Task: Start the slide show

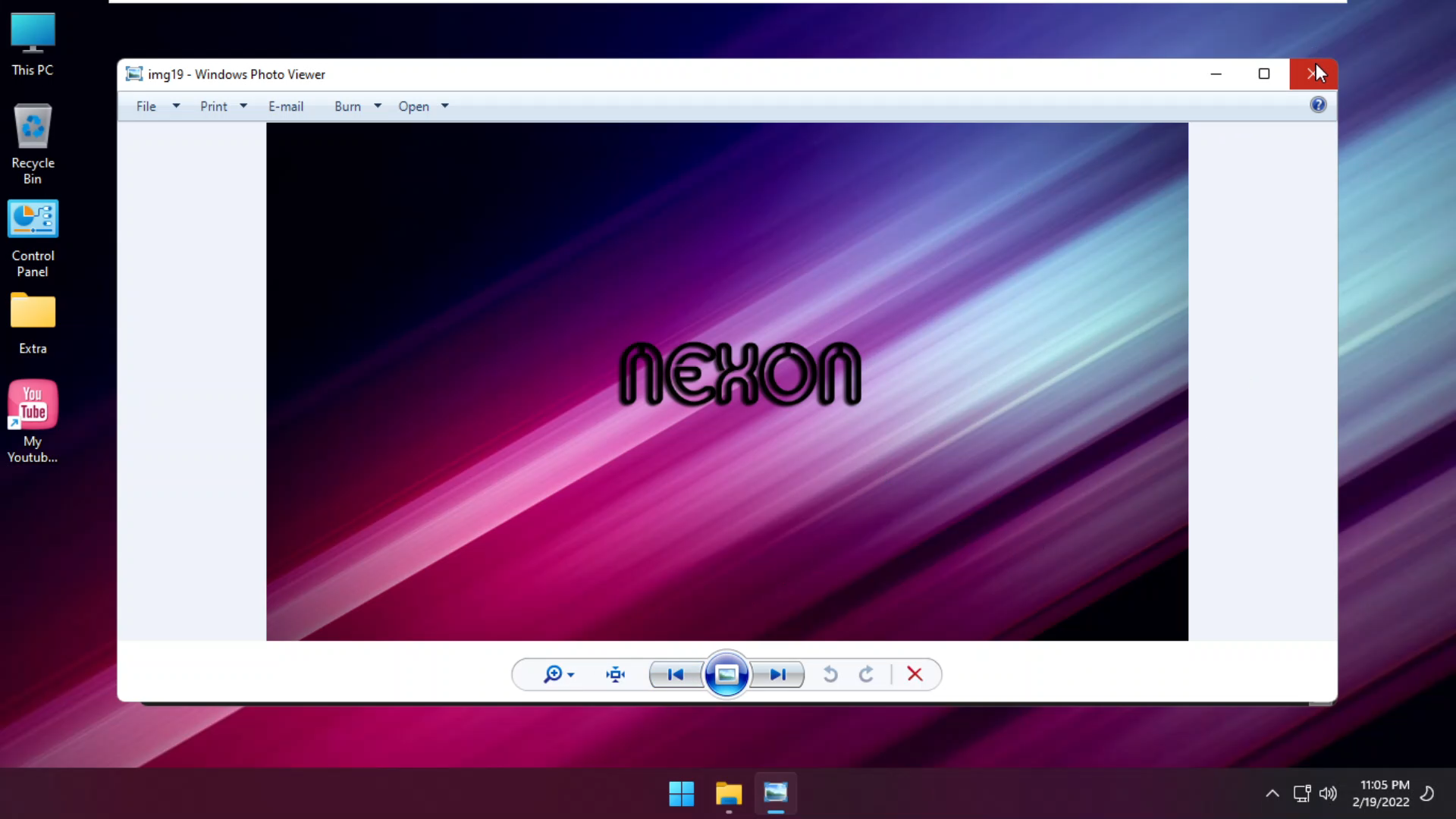Action: coord(726,674)
